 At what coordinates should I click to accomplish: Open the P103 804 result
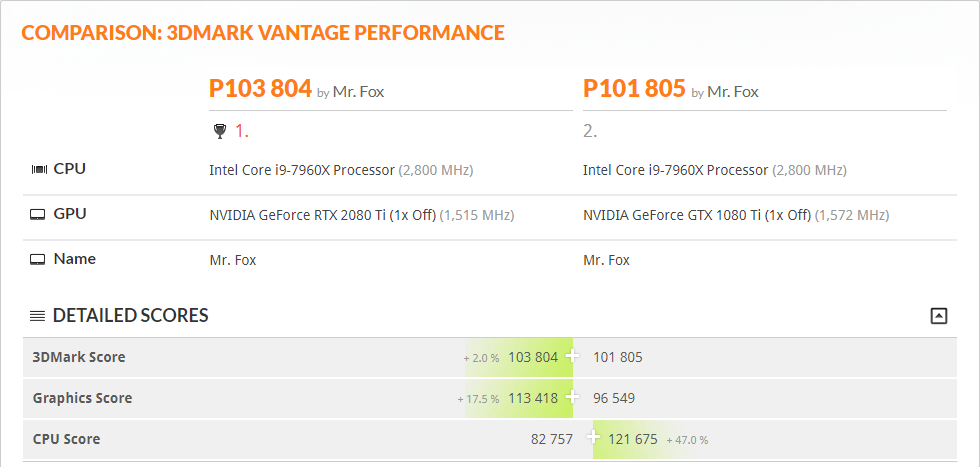tap(260, 89)
